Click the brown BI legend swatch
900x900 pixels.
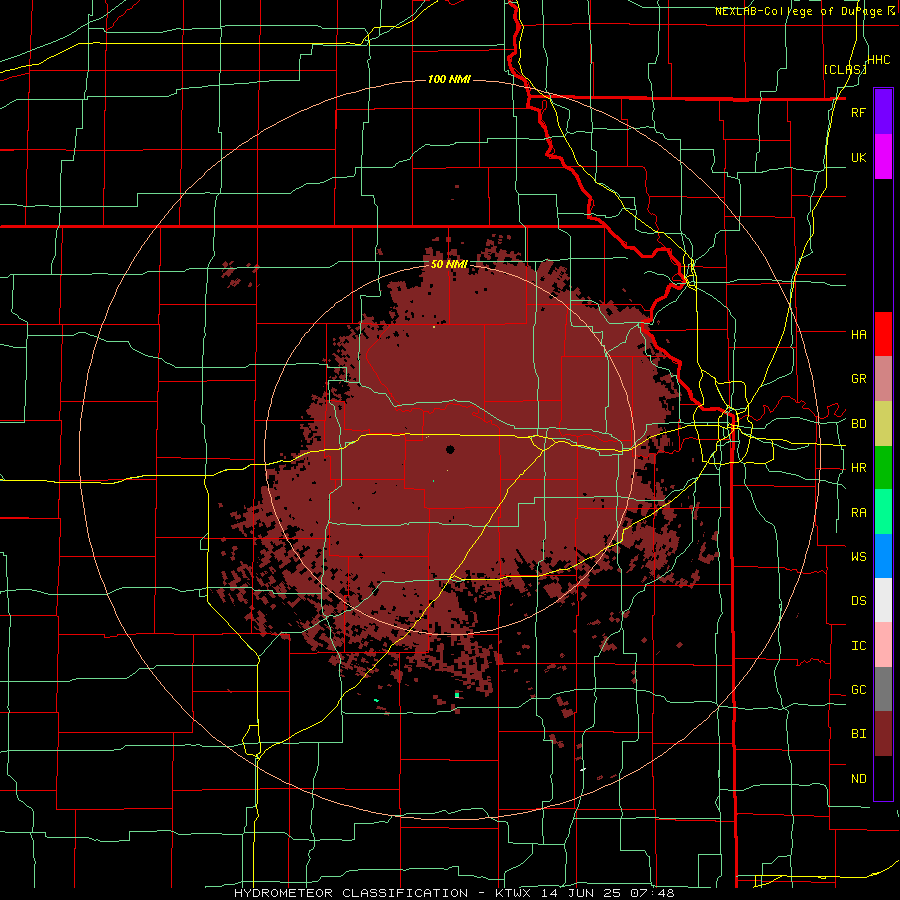coord(883,734)
